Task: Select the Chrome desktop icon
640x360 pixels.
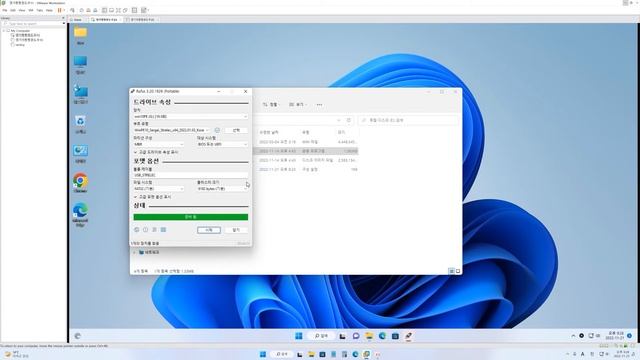Action: coord(80,180)
